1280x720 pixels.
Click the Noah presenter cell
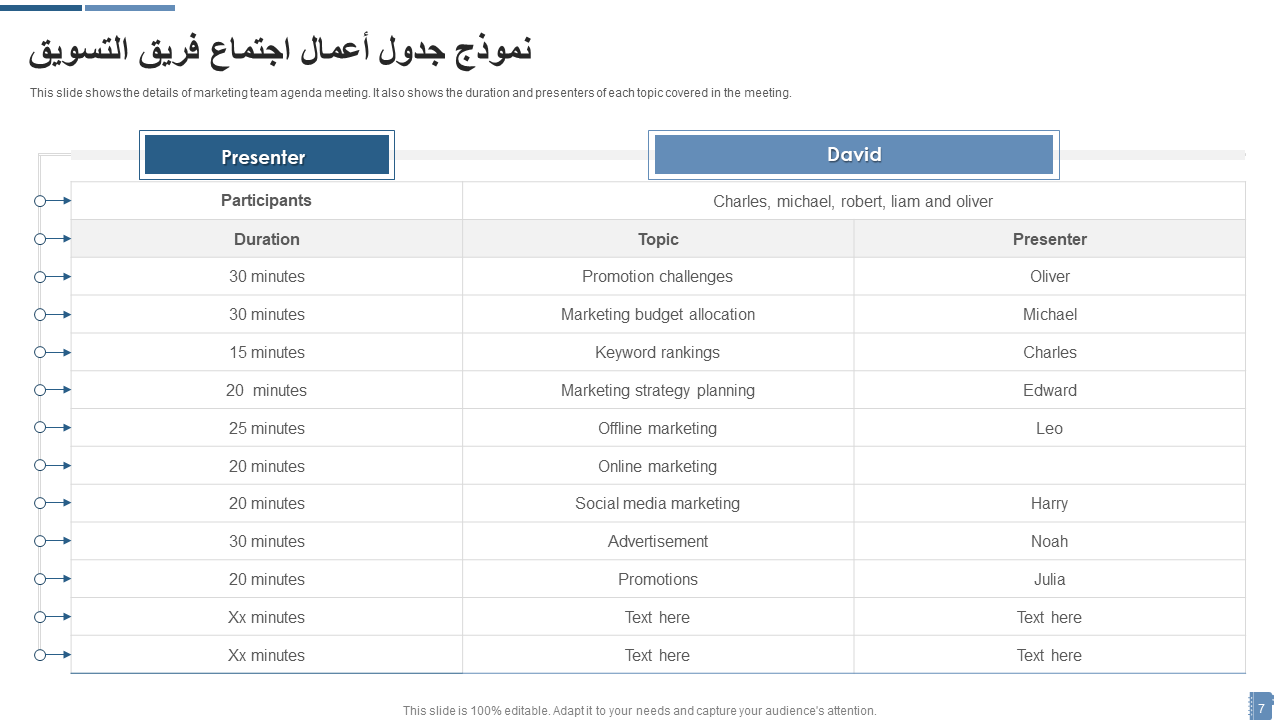click(x=1050, y=541)
